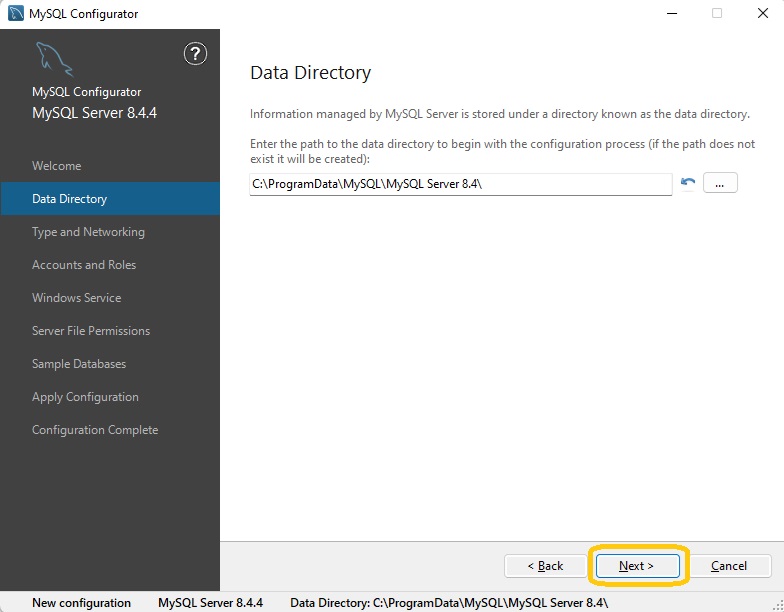Click the revert path arrow icon
The width and height of the screenshot is (784, 612).
coord(688,182)
